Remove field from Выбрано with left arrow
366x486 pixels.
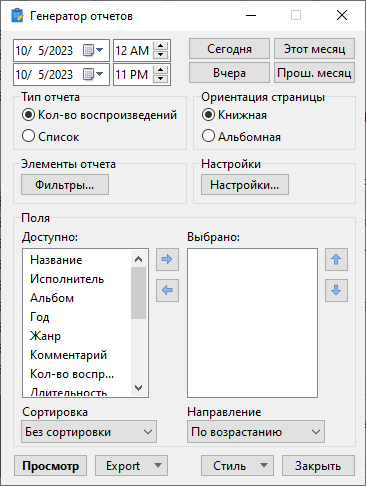coord(167,290)
